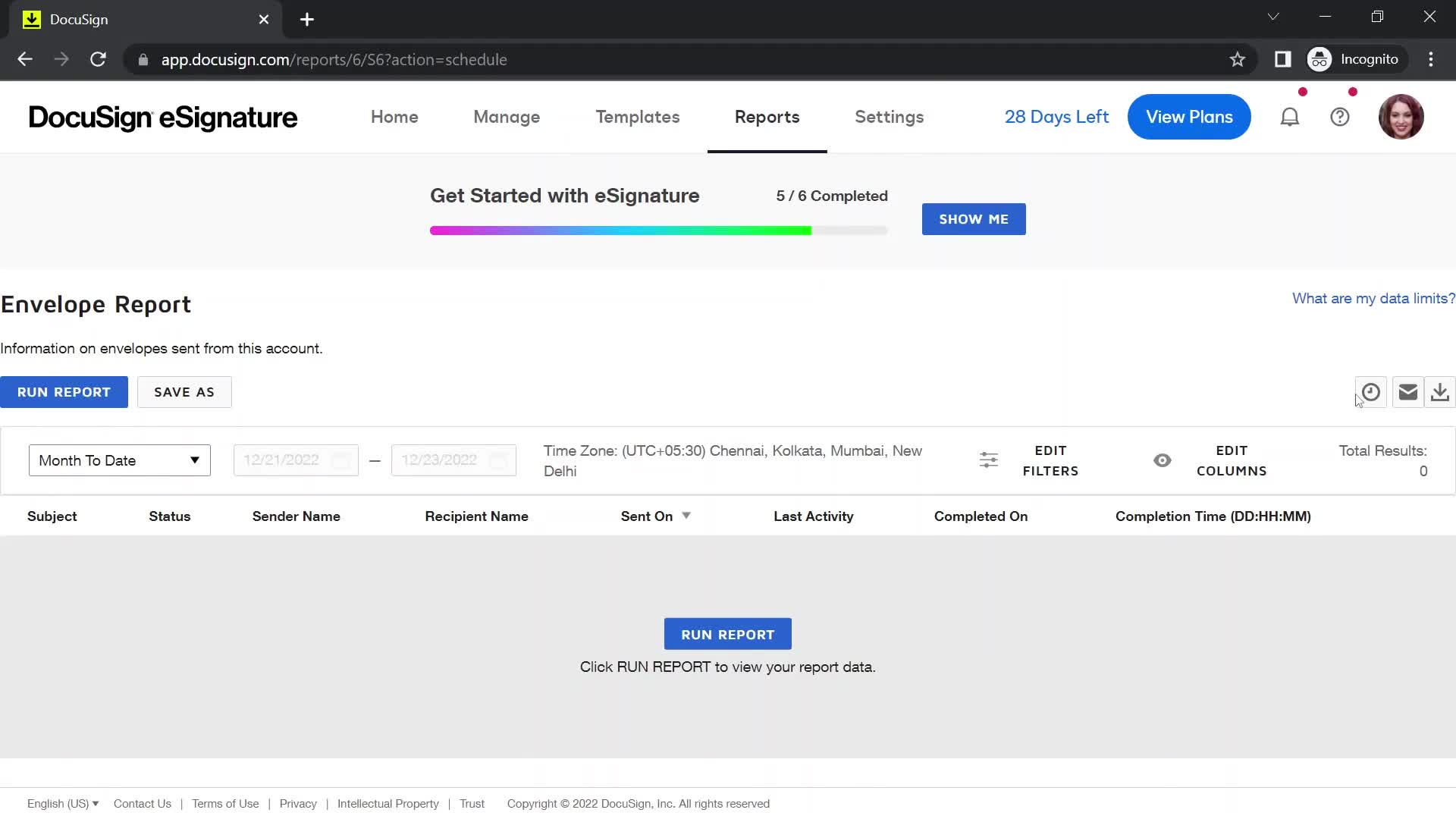
Task: Click the top RUN REPORT button
Action: pyautogui.click(x=64, y=392)
